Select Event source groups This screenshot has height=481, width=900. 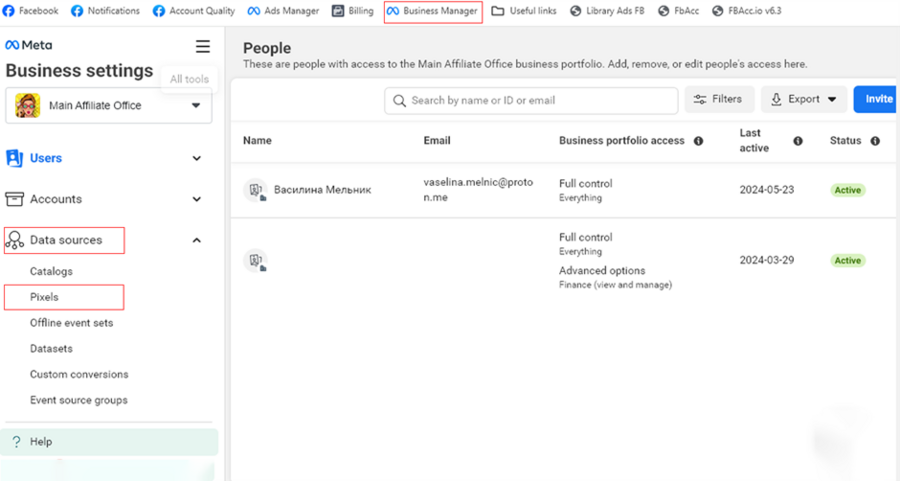click(x=79, y=400)
